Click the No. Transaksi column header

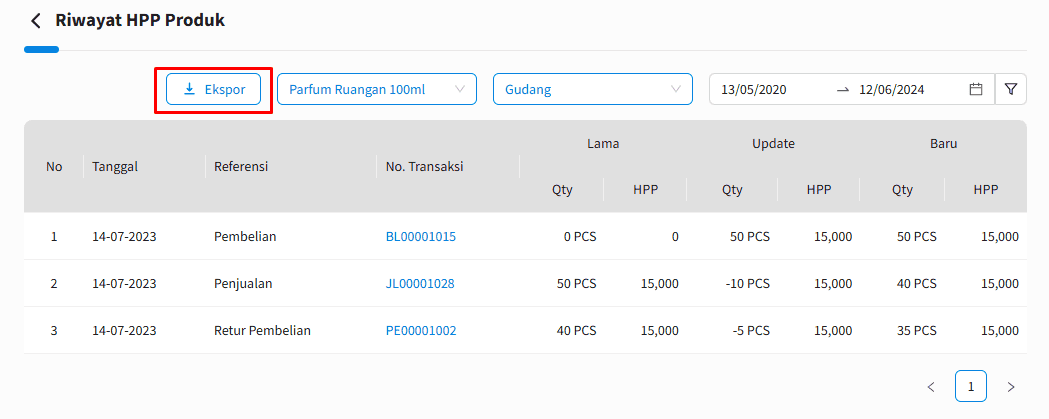tap(424, 167)
